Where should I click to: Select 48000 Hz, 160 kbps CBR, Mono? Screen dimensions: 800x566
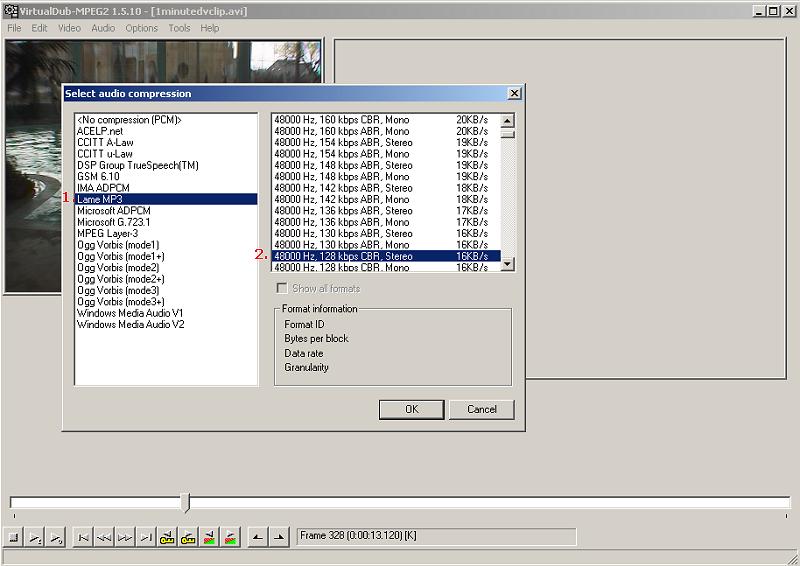point(386,120)
